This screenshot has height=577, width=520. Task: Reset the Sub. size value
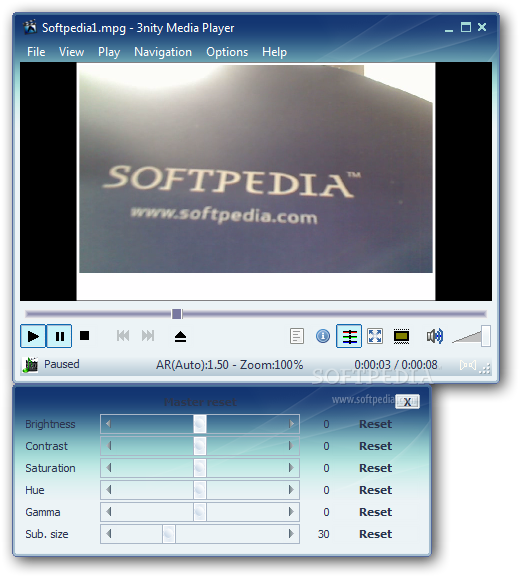click(375, 534)
